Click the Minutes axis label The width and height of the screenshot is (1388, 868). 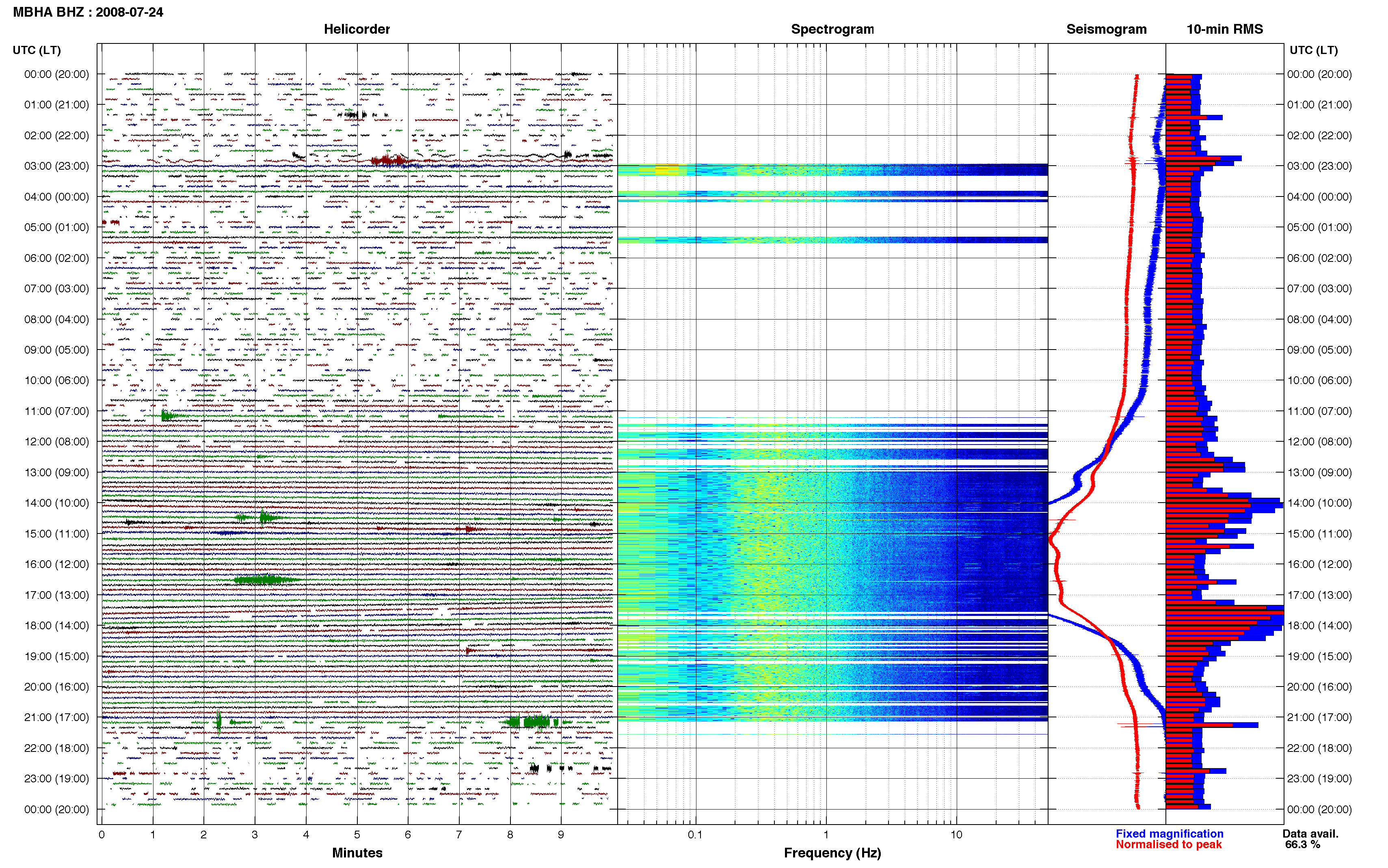point(357,853)
